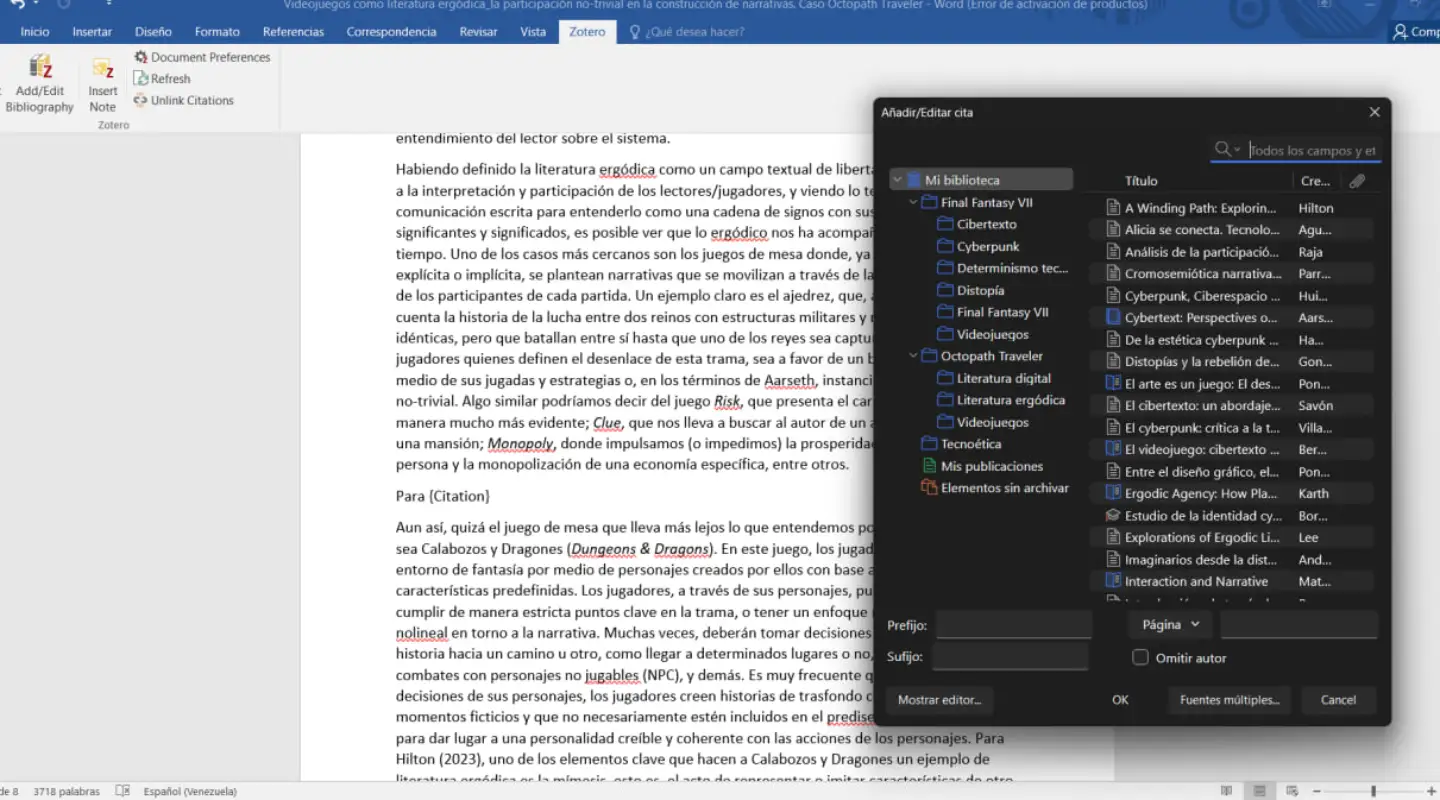Open the Página locator dropdown
Image resolution: width=1440 pixels, height=800 pixels.
click(1170, 624)
